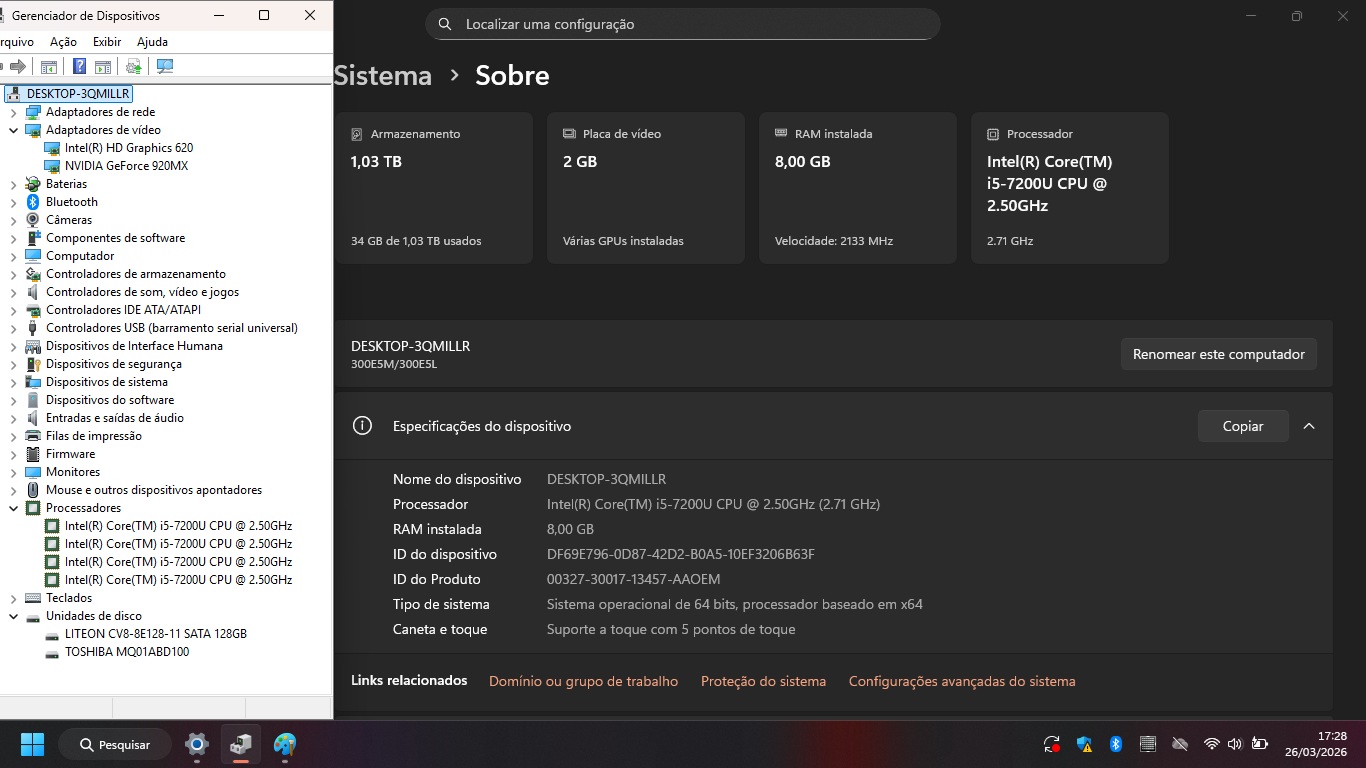Open the Ação menu
The height and width of the screenshot is (768, 1366).
(63, 42)
